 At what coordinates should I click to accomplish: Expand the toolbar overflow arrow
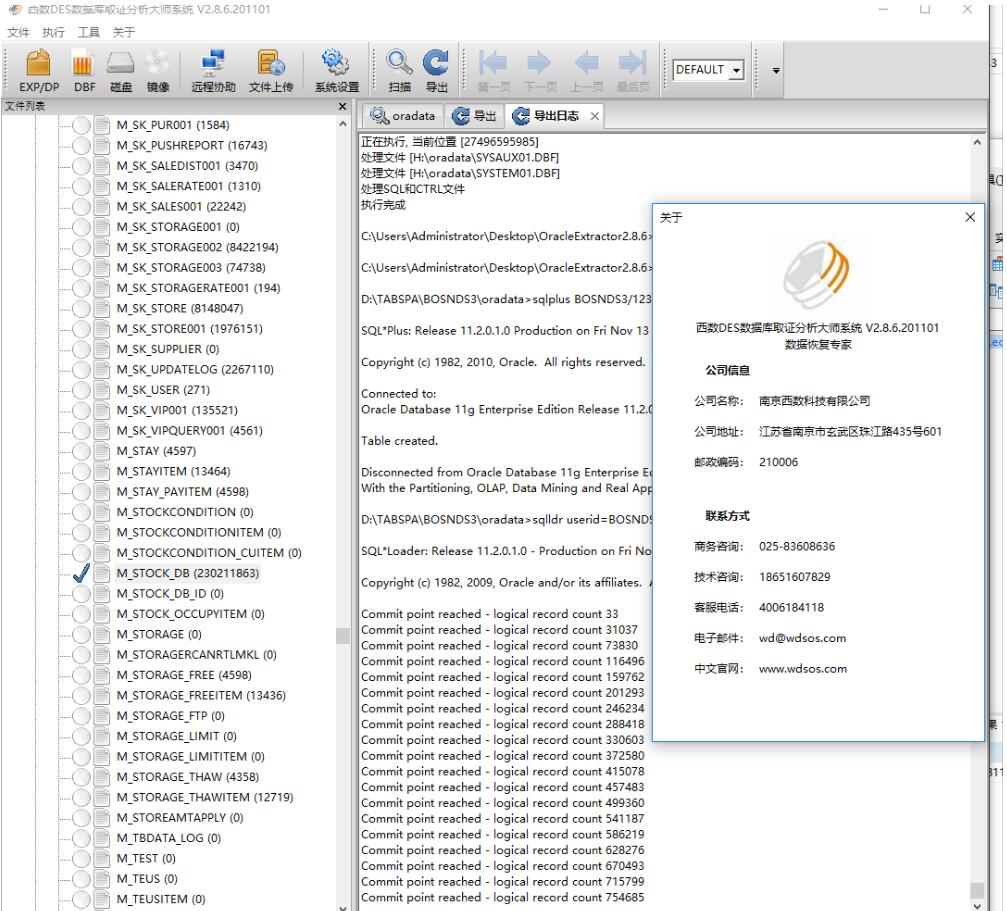(x=776, y=71)
